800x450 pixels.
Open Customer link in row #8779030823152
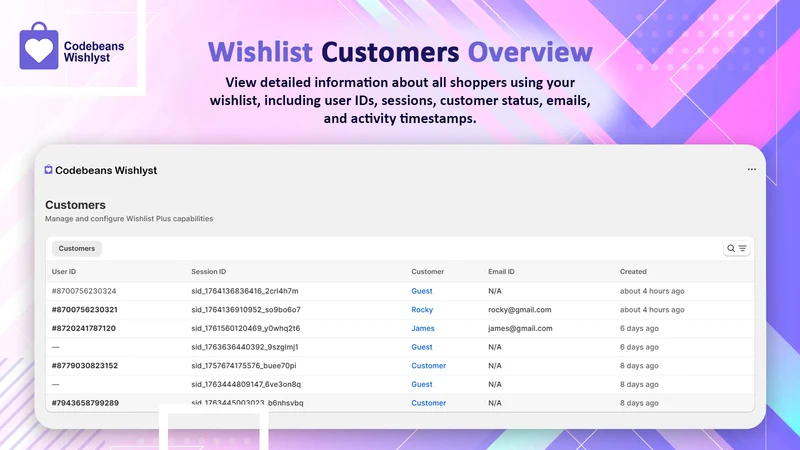point(429,365)
